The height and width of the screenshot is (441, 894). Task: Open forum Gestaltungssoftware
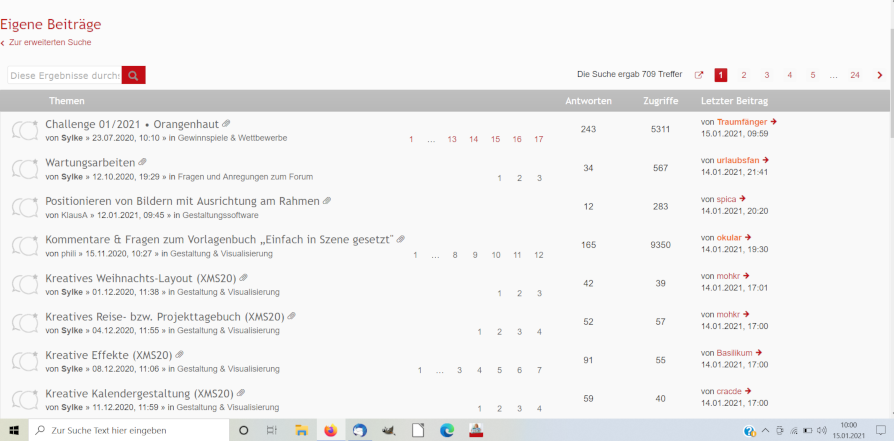click(x=220, y=215)
